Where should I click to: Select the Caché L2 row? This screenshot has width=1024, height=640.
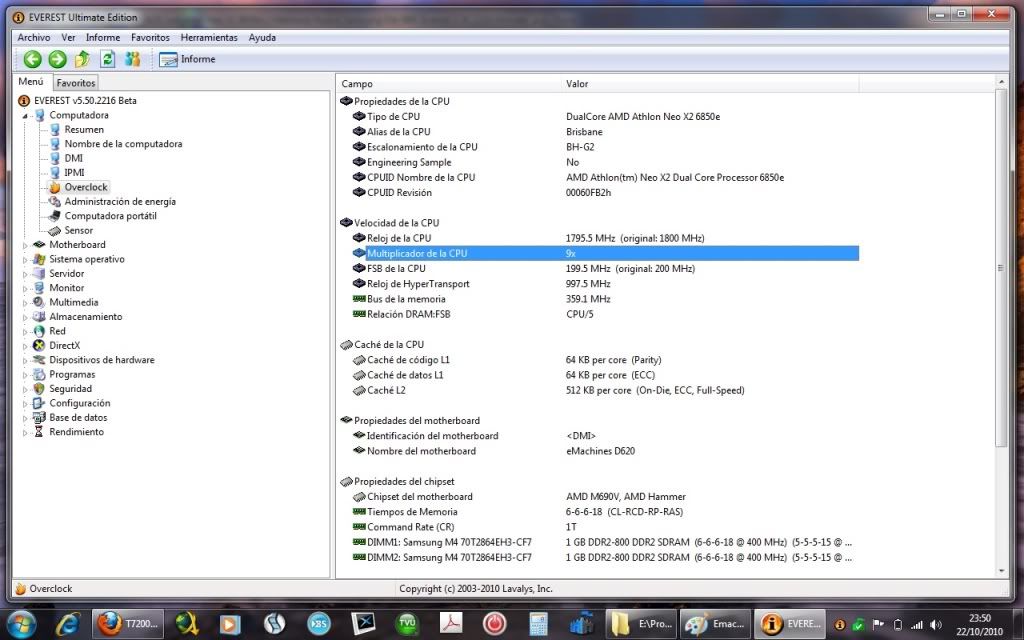coord(599,390)
